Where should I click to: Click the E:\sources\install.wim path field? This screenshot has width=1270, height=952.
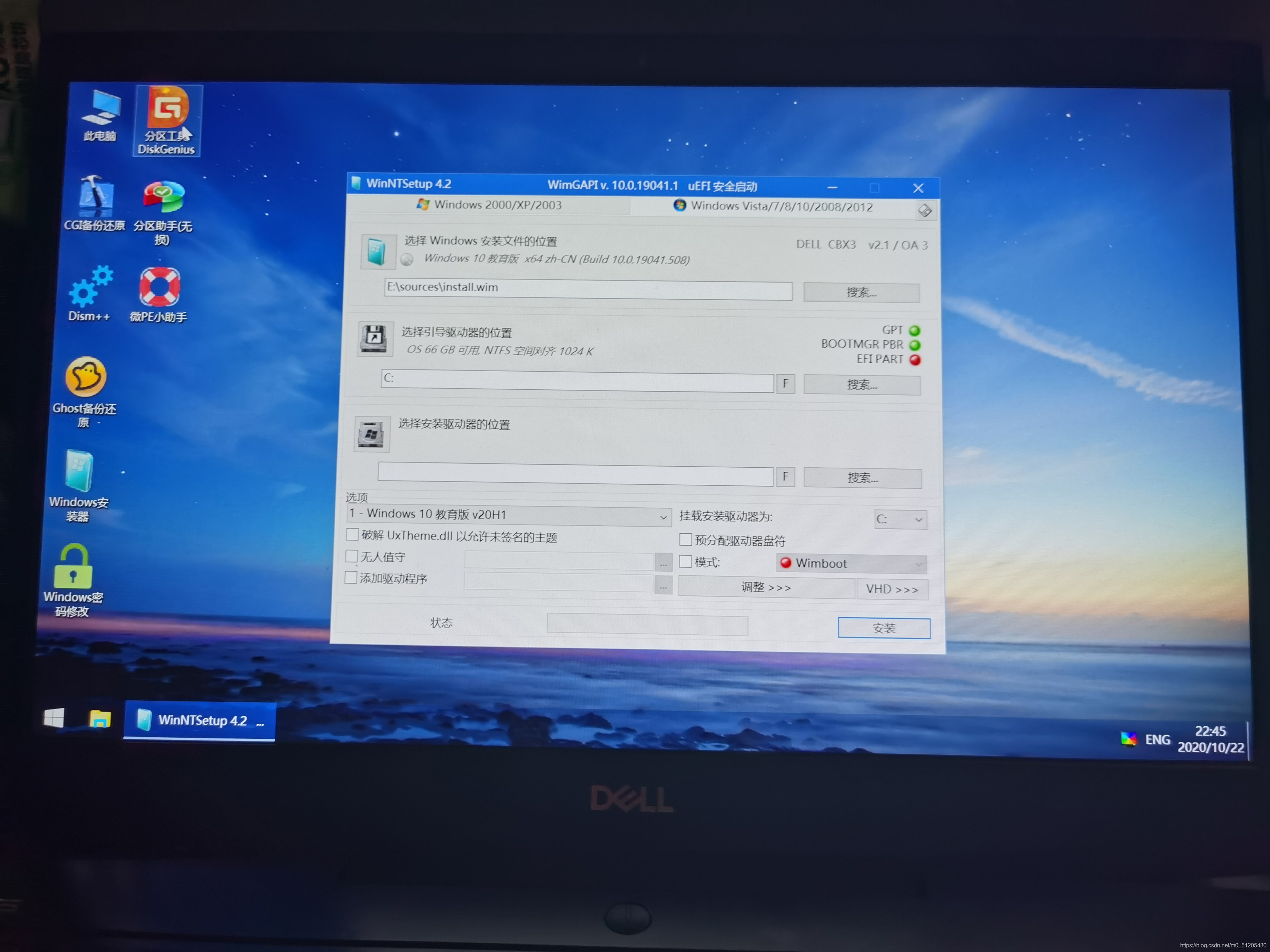coord(588,289)
